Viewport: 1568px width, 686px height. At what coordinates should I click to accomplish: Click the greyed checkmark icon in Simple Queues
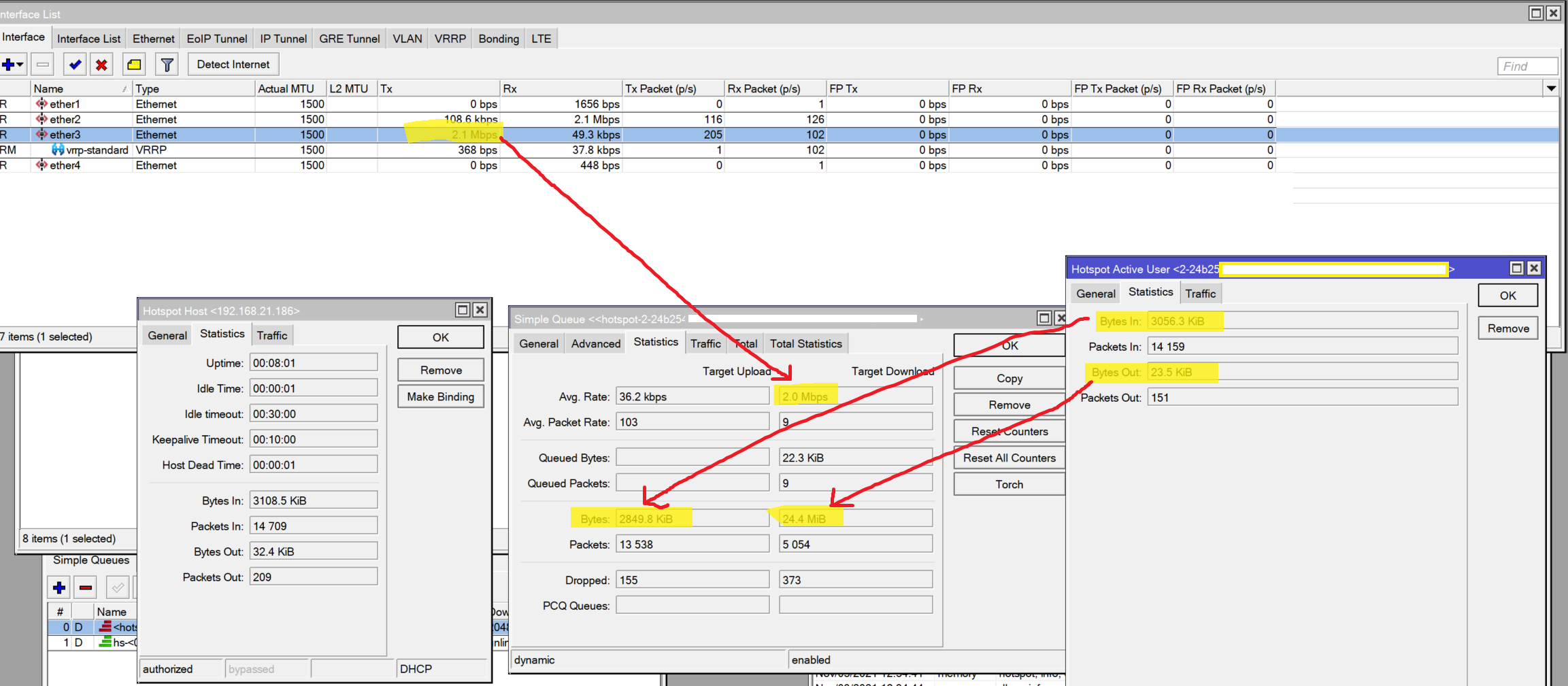[x=118, y=587]
